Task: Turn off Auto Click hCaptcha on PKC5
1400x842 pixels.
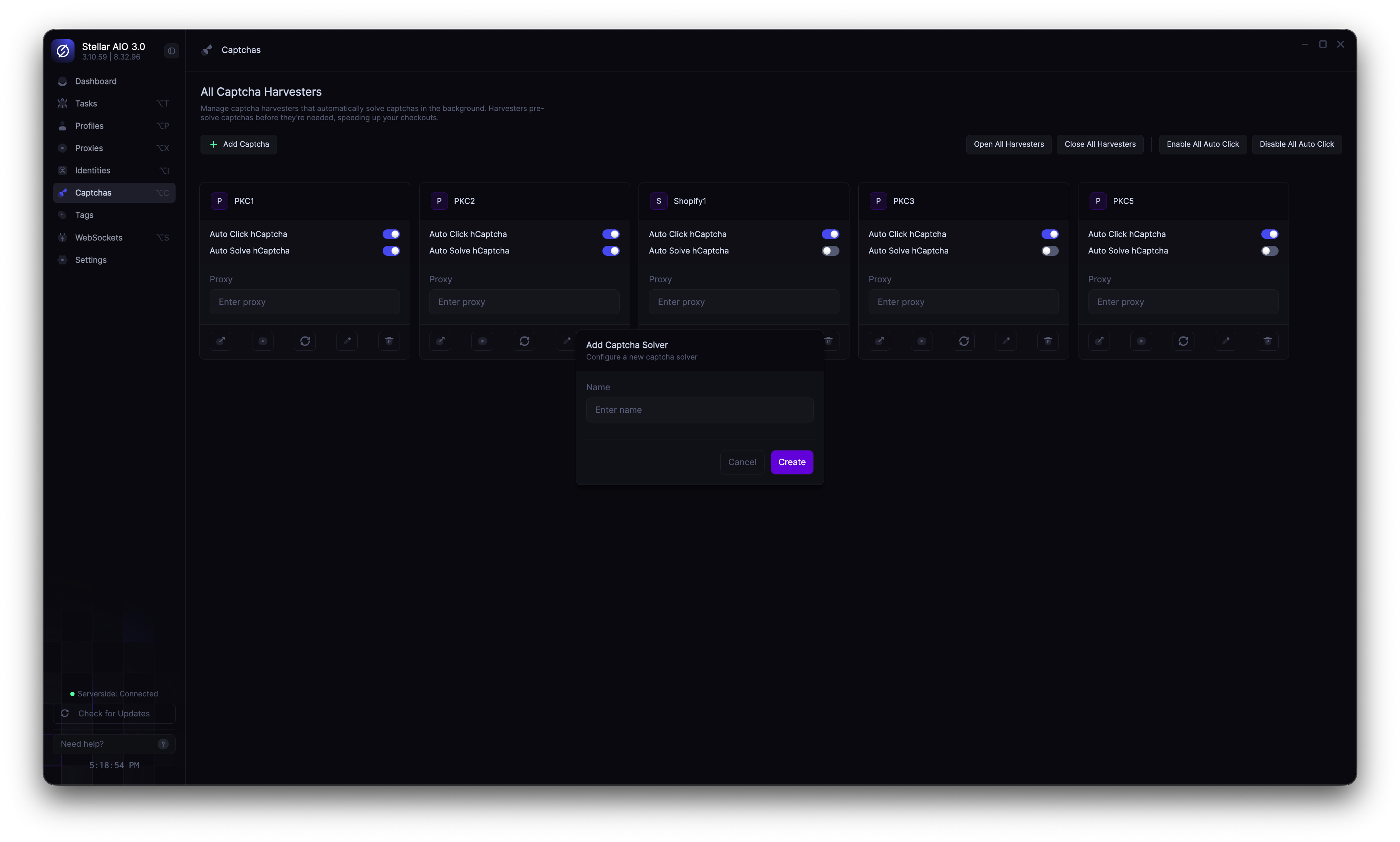Action: [1269, 234]
